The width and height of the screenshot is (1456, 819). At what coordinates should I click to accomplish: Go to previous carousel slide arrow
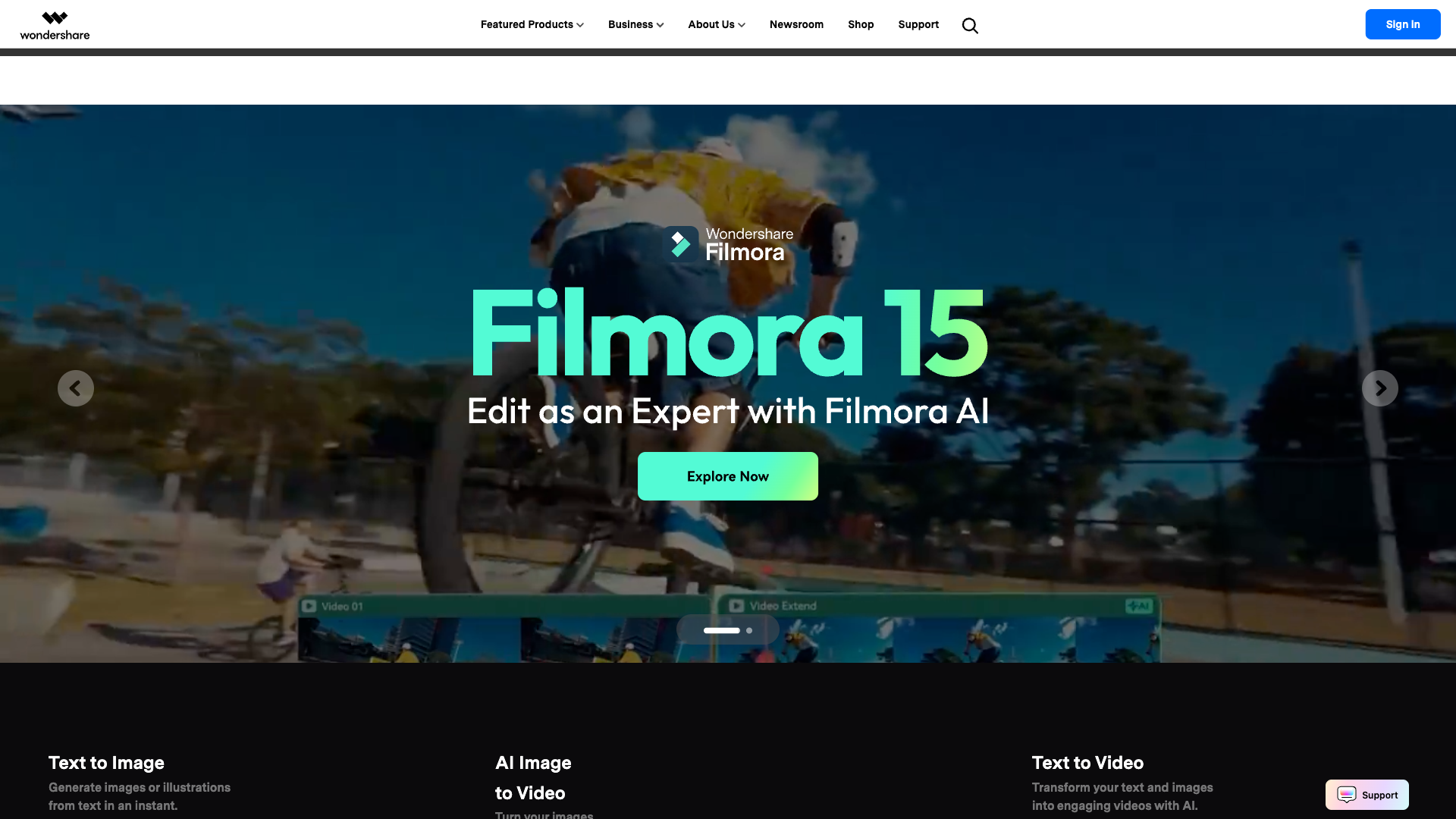click(x=76, y=388)
